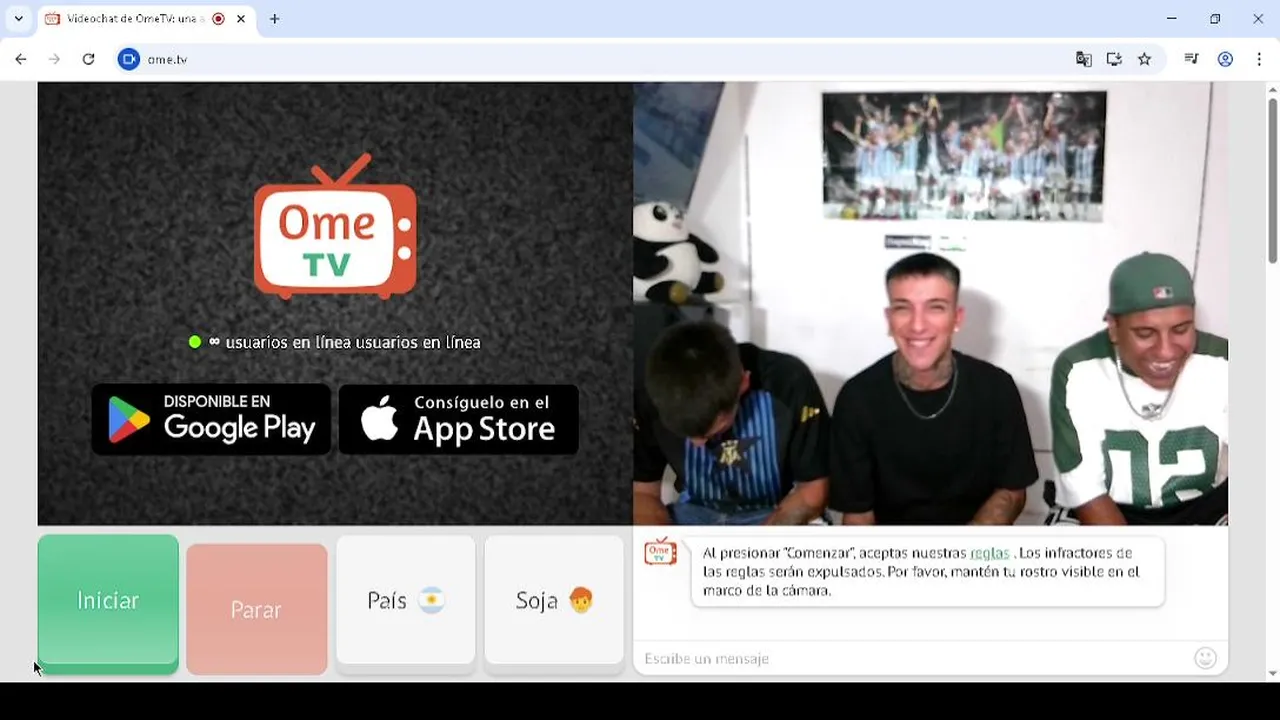Open the media control icon in toolbar
Image resolution: width=1280 pixels, height=720 pixels.
coord(1191,59)
